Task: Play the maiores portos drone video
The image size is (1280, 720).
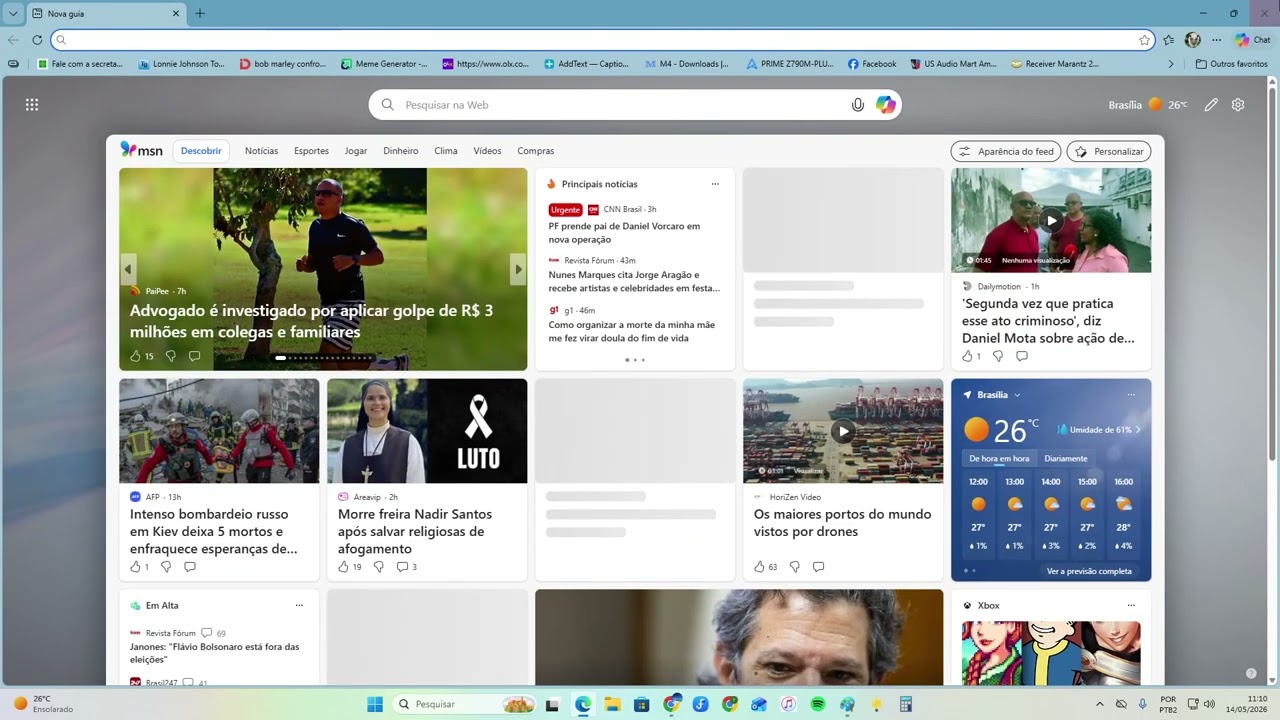Action: tap(843, 431)
